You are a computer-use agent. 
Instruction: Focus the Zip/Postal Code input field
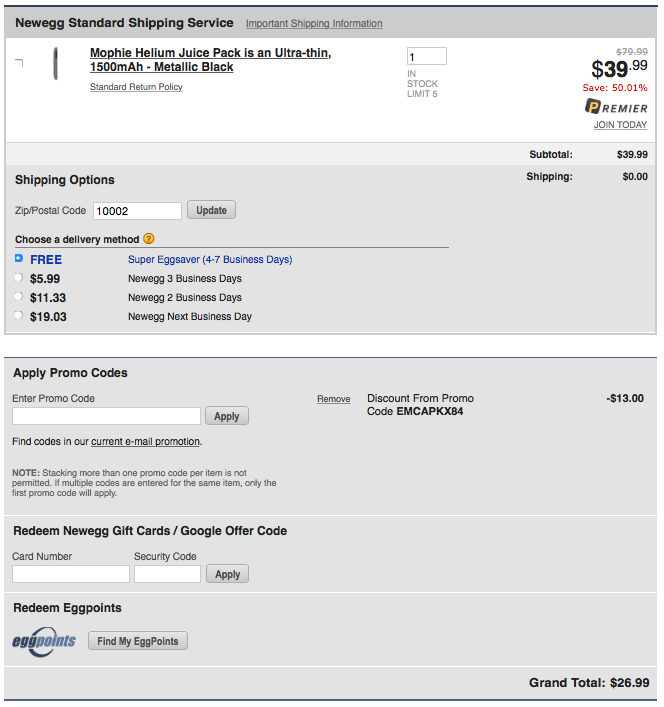pyautogui.click(x=137, y=211)
